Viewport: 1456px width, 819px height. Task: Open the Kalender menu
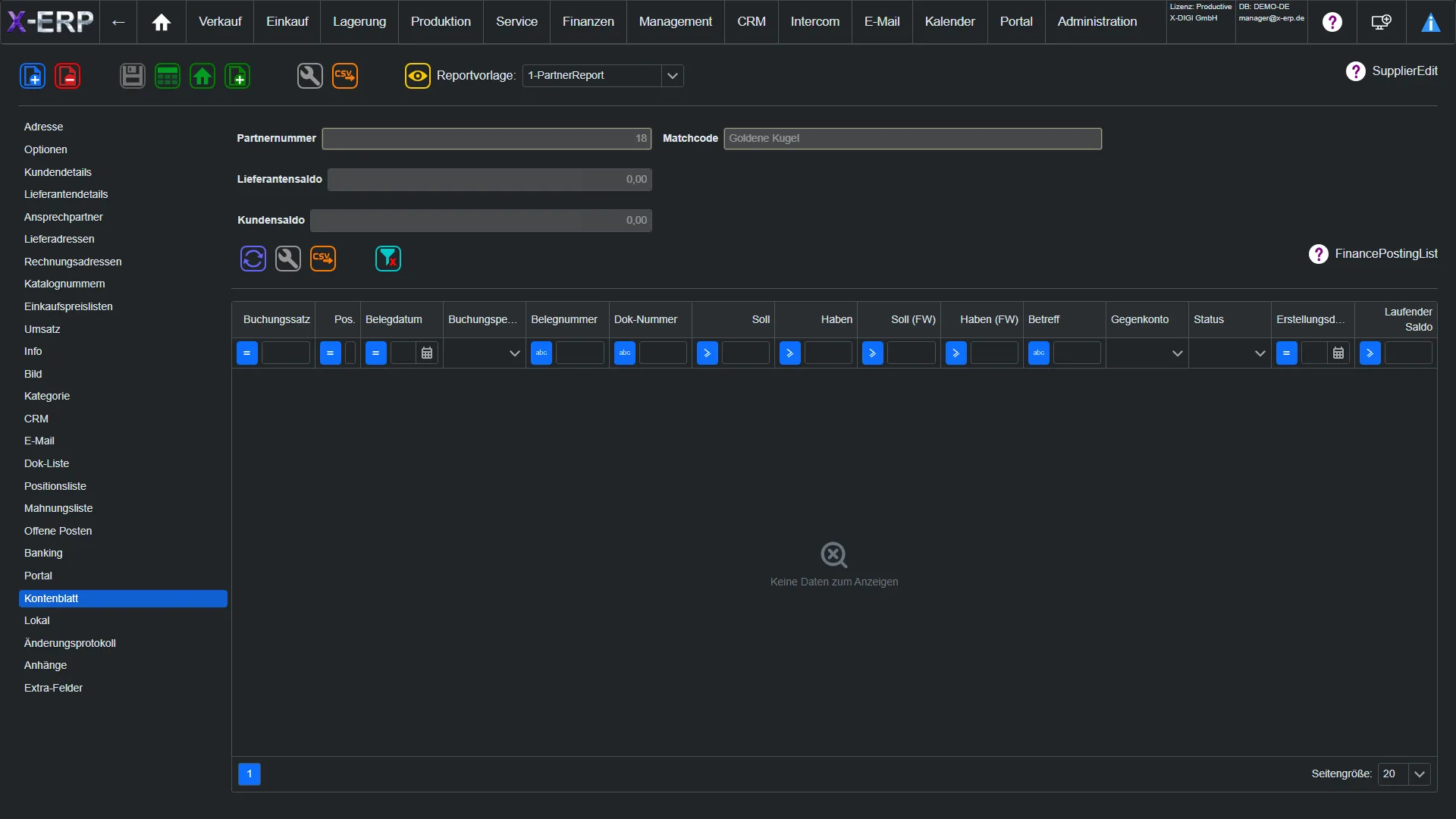(x=950, y=22)
